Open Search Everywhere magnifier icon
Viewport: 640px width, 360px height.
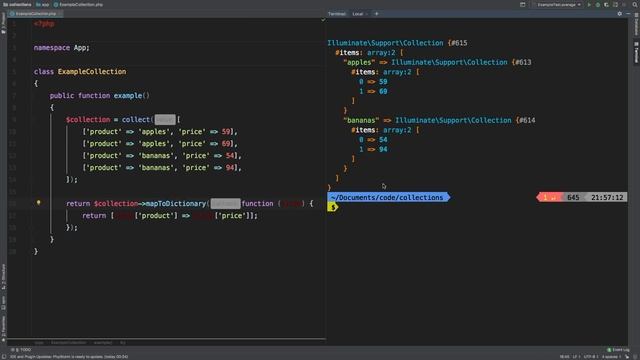click(x=635, y=4)
